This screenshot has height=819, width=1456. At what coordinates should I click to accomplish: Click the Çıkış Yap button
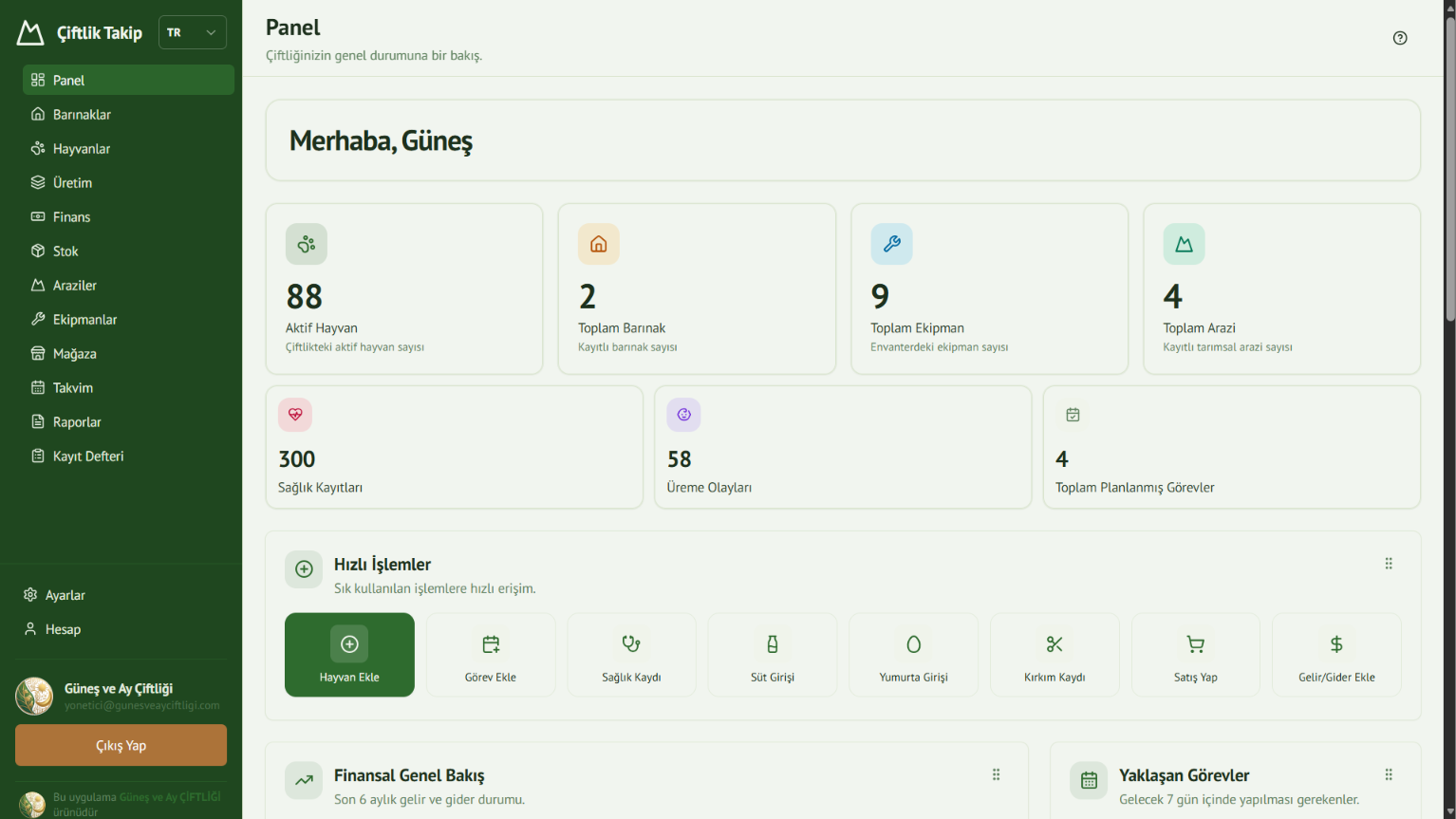(x=121, y=745)
